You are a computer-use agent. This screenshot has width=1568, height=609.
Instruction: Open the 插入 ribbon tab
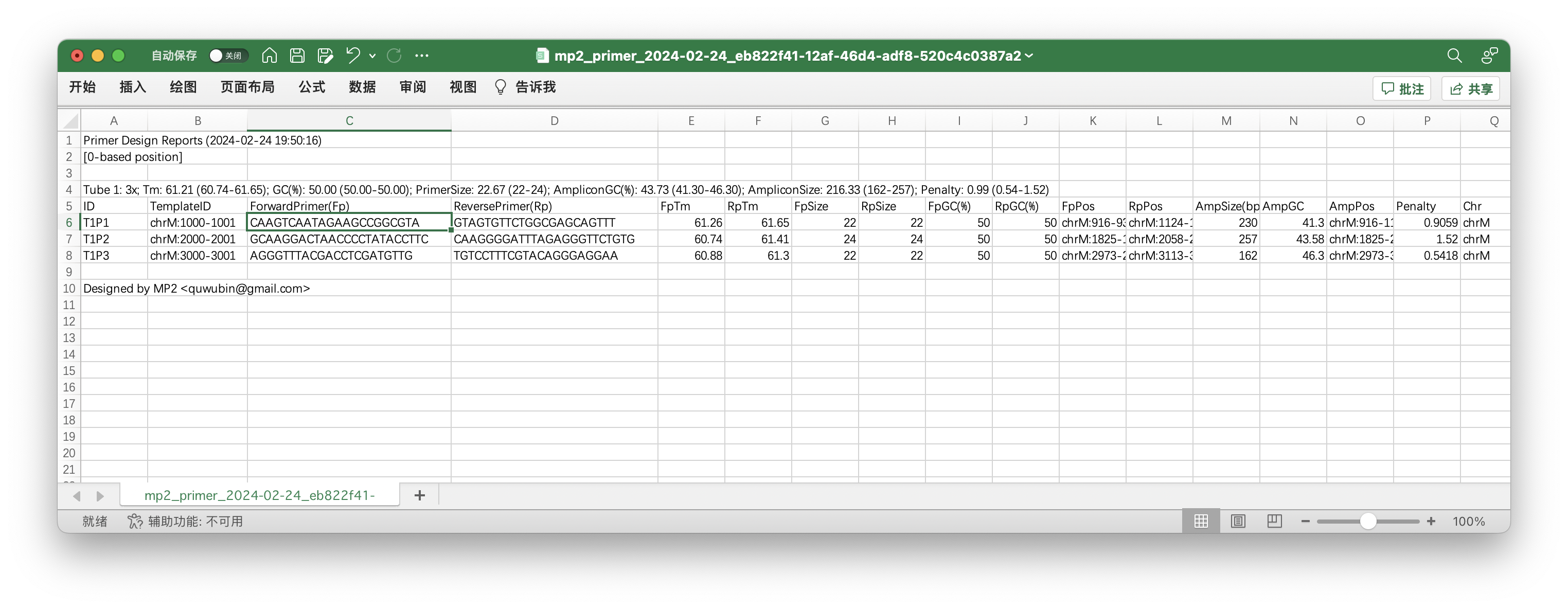coord(133,87)
